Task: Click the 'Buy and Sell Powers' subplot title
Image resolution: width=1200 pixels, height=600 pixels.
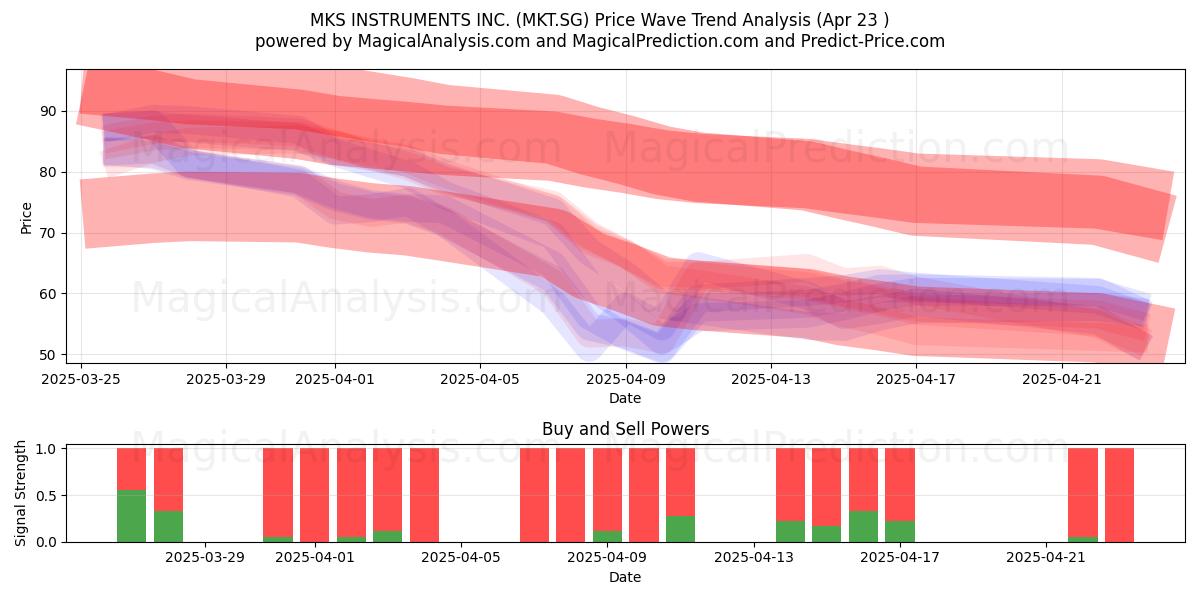Action: 625,429
